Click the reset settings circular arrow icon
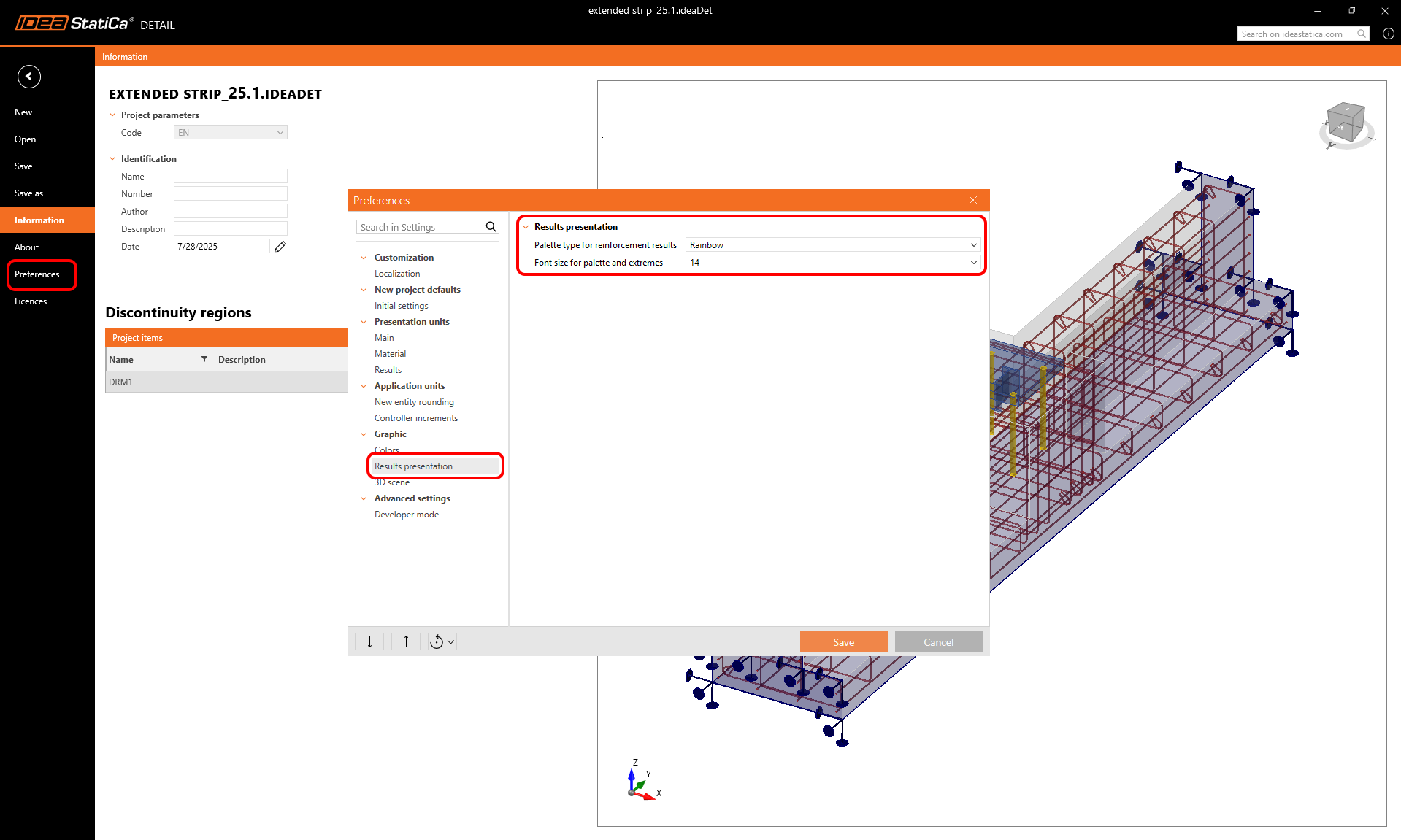This screenshot has width=1401, height=840. coord(437,641)
